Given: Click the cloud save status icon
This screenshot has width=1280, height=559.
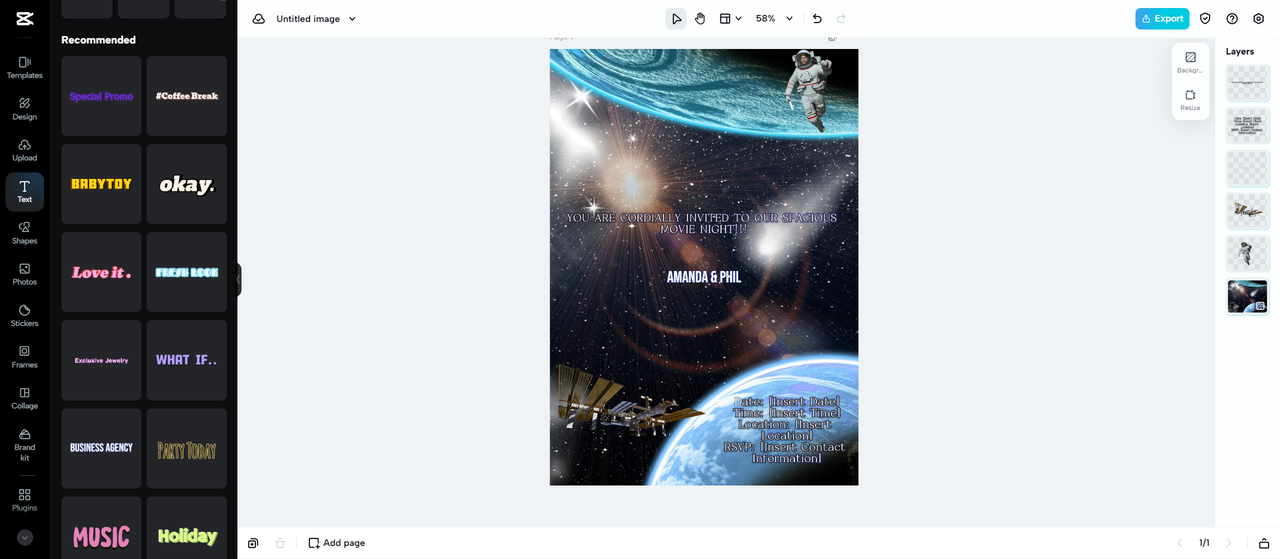Looking at the screenshot, I should pos(259,18).
